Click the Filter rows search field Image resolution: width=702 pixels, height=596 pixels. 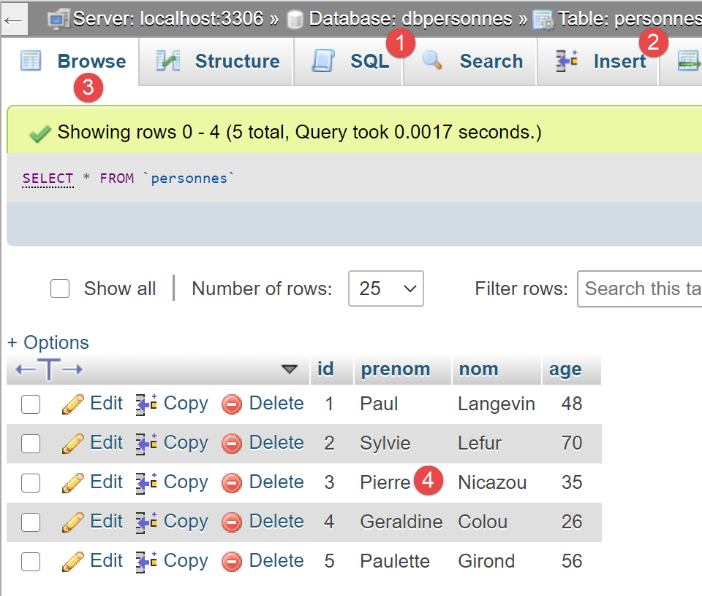click(640, 289)
